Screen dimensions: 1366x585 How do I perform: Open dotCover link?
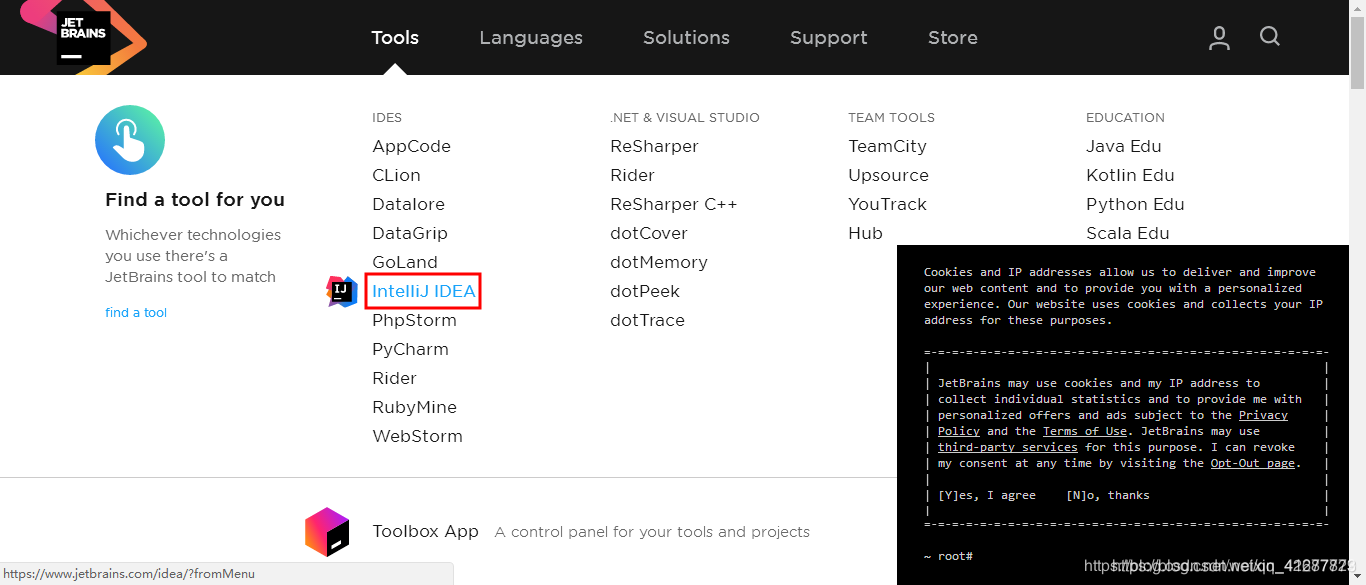click(649, 233)
